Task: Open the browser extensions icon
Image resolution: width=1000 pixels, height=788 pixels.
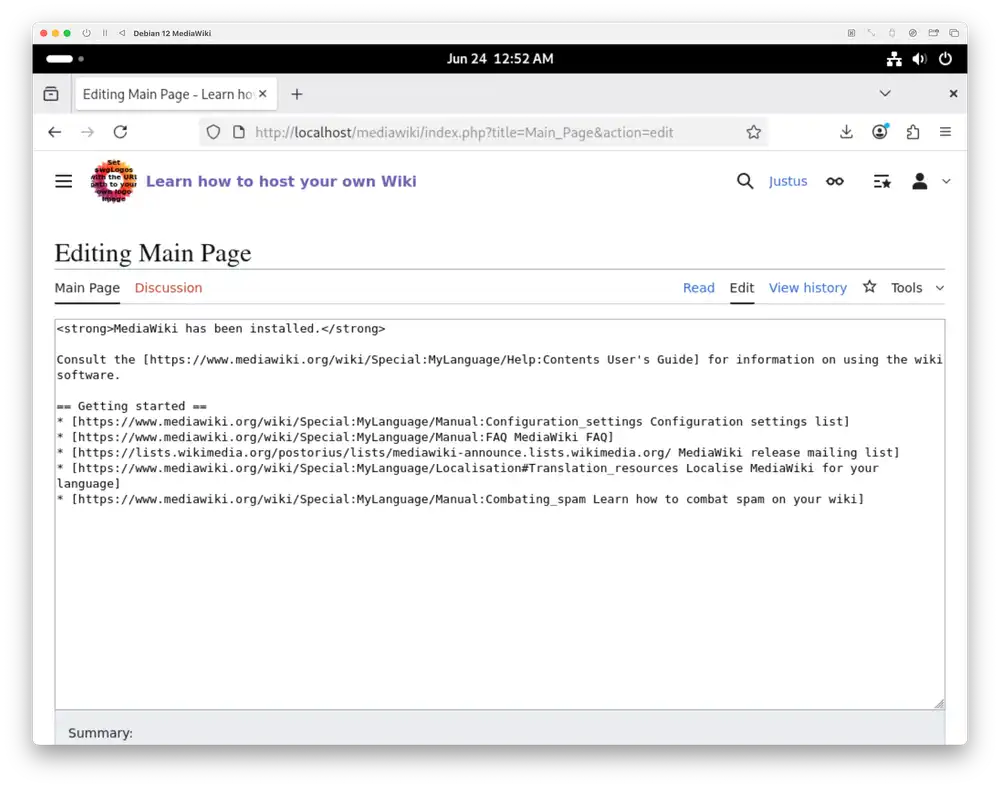Action: [x=913, y=132]
